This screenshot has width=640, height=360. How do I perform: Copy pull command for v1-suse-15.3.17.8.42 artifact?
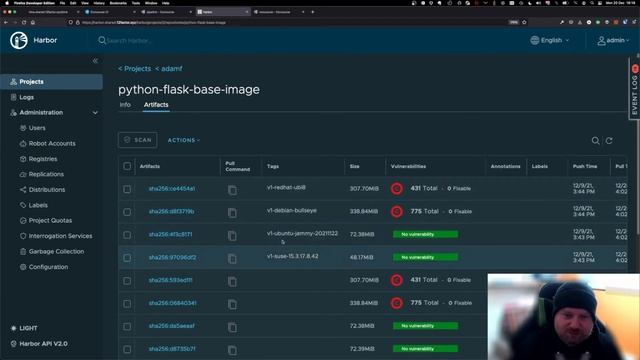coord(232,258)
